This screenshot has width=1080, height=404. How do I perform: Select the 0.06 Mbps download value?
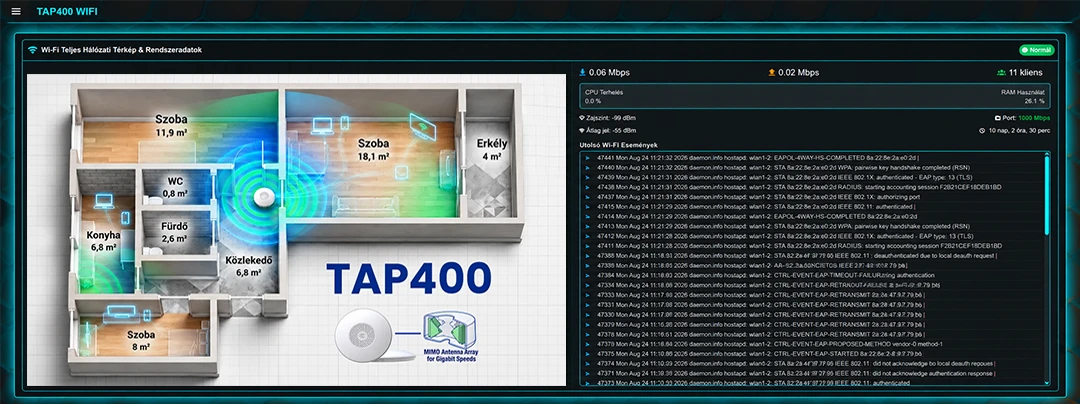[609, 72]
